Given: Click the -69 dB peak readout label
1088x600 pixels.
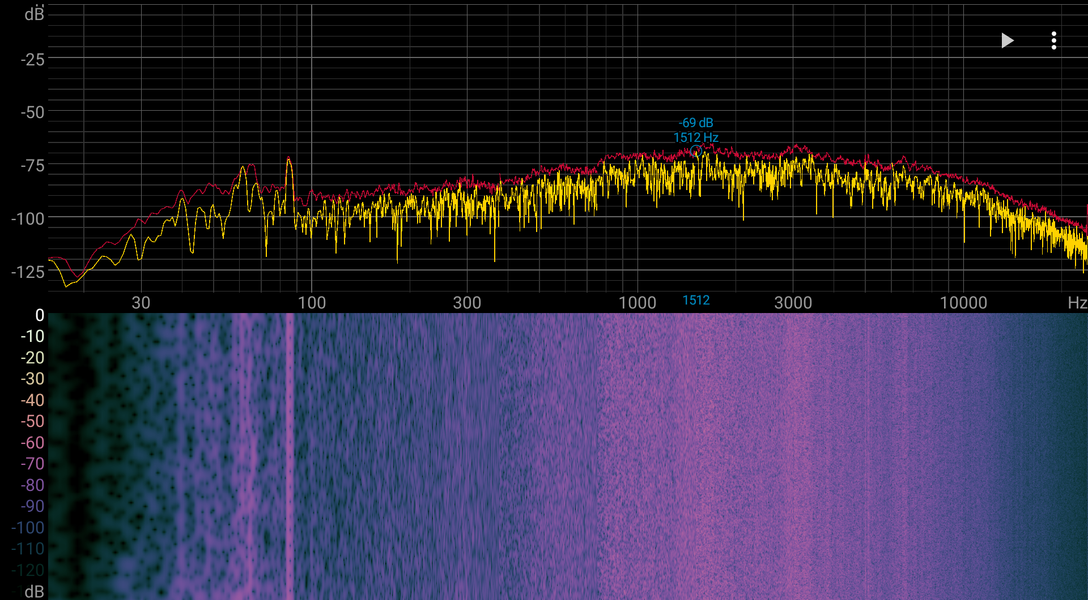Looking at the screenshot, I should click(x=696, y=123).
